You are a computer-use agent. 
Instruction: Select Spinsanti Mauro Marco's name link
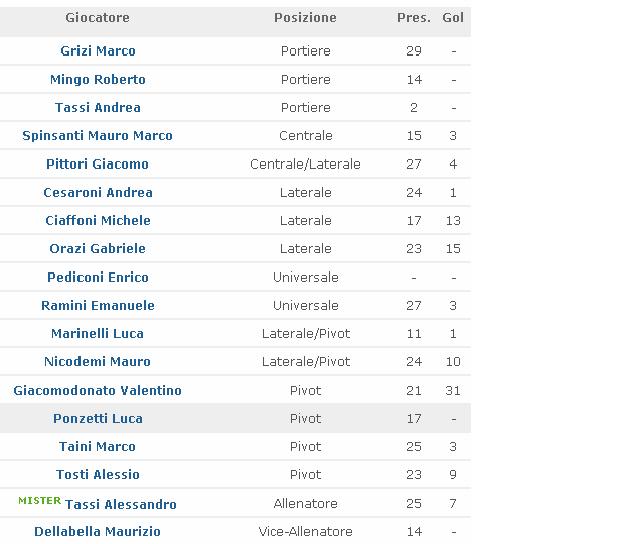click(98, 135)
